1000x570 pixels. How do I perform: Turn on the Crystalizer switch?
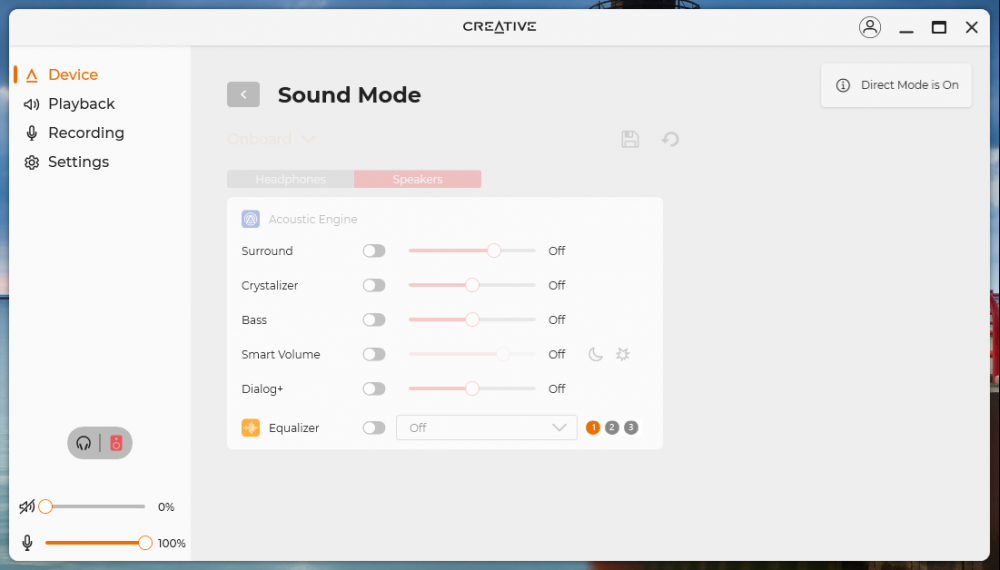coord(374,285)
